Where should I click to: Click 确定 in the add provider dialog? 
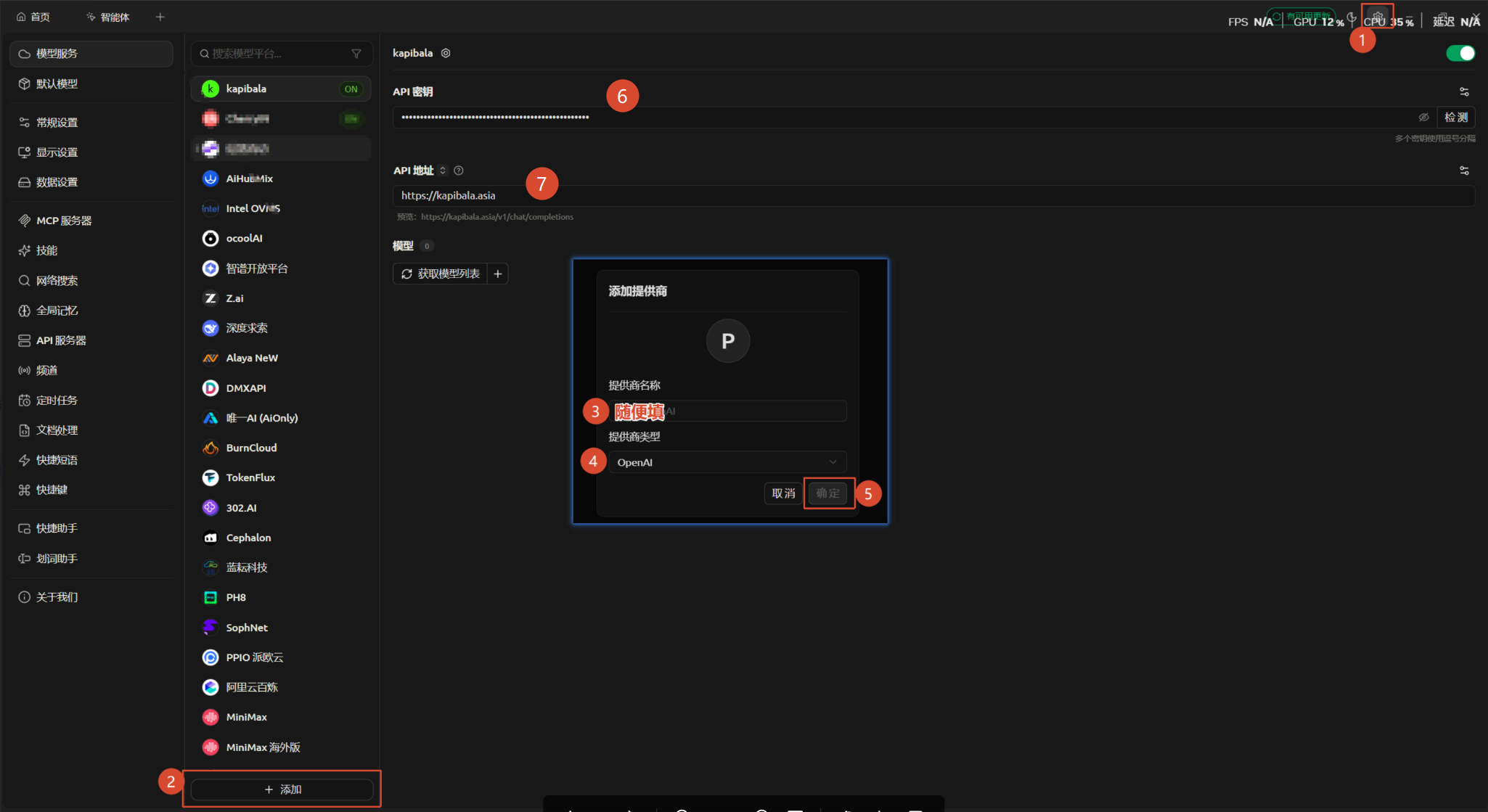pyautogui.click(x=827, y=493)
